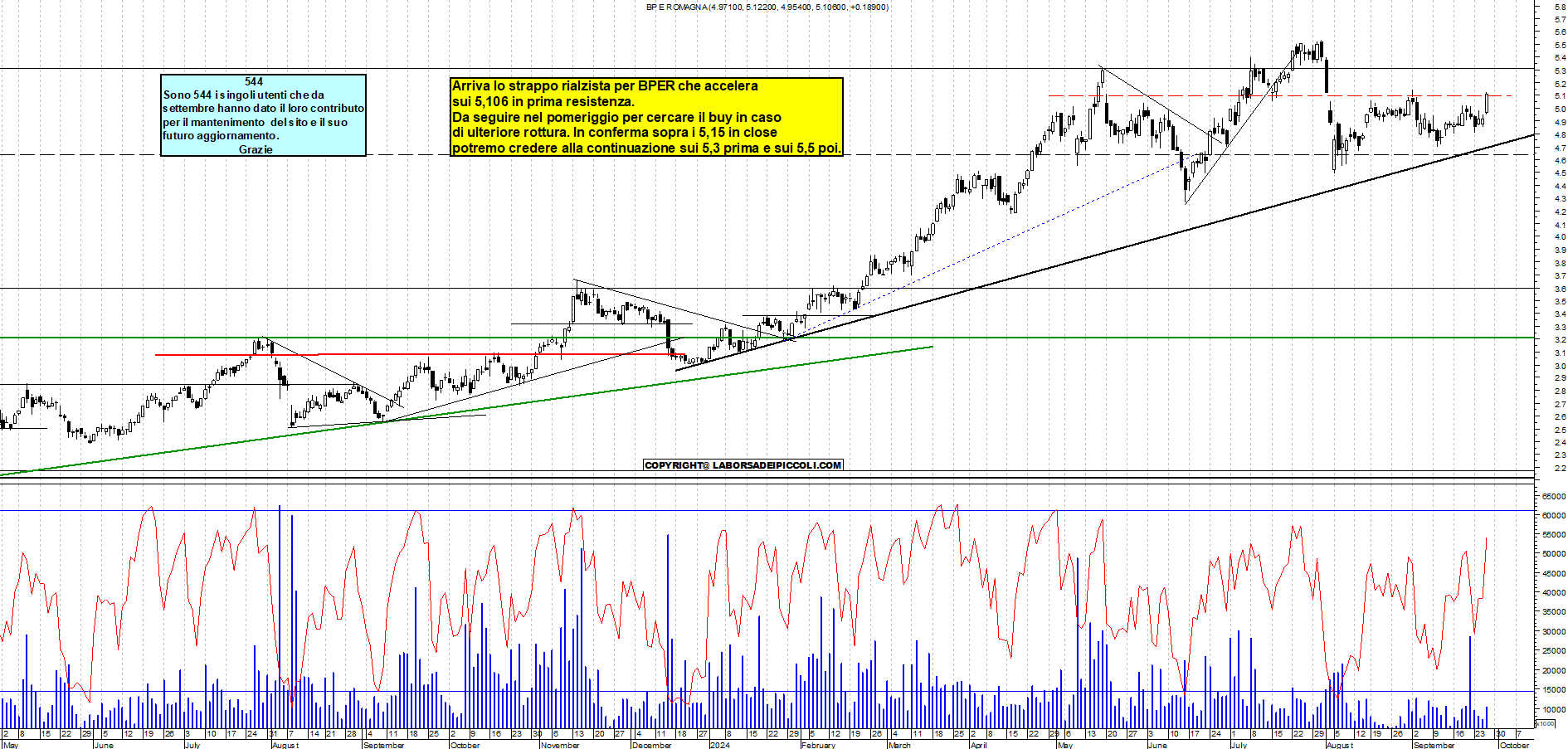
Task: Click the 'November' label on time axis
Action: [x=559, y=745]
